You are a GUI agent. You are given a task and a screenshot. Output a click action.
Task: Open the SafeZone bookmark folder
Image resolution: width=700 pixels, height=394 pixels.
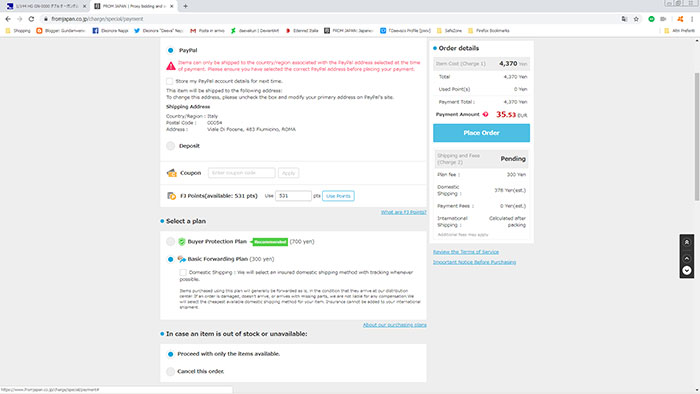(449, 31)
